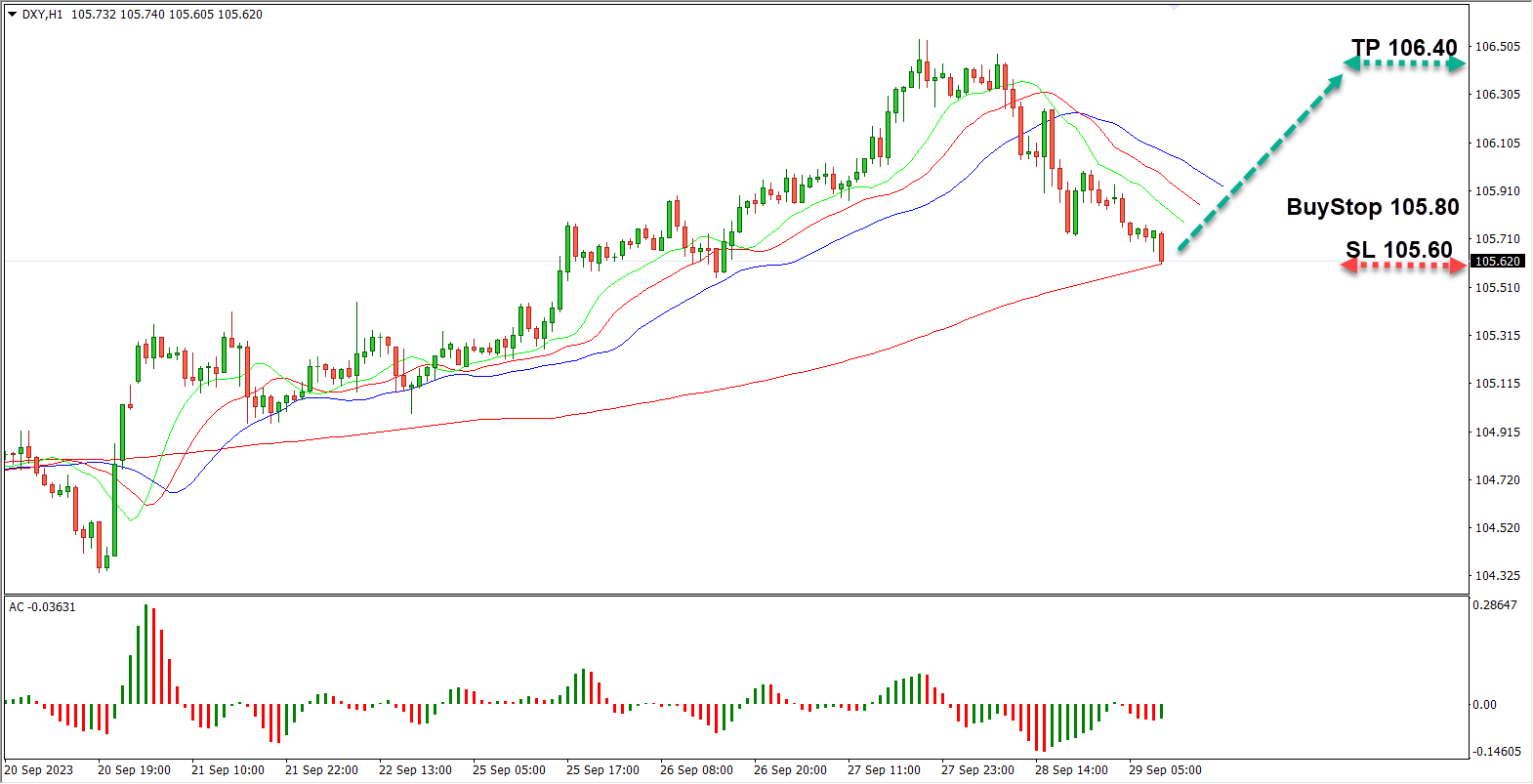Image resolution: width=1533 pixels, height=784 pixels.
Task: Click the 21 Sep 22:00 time label
Action: pos(321,770)
